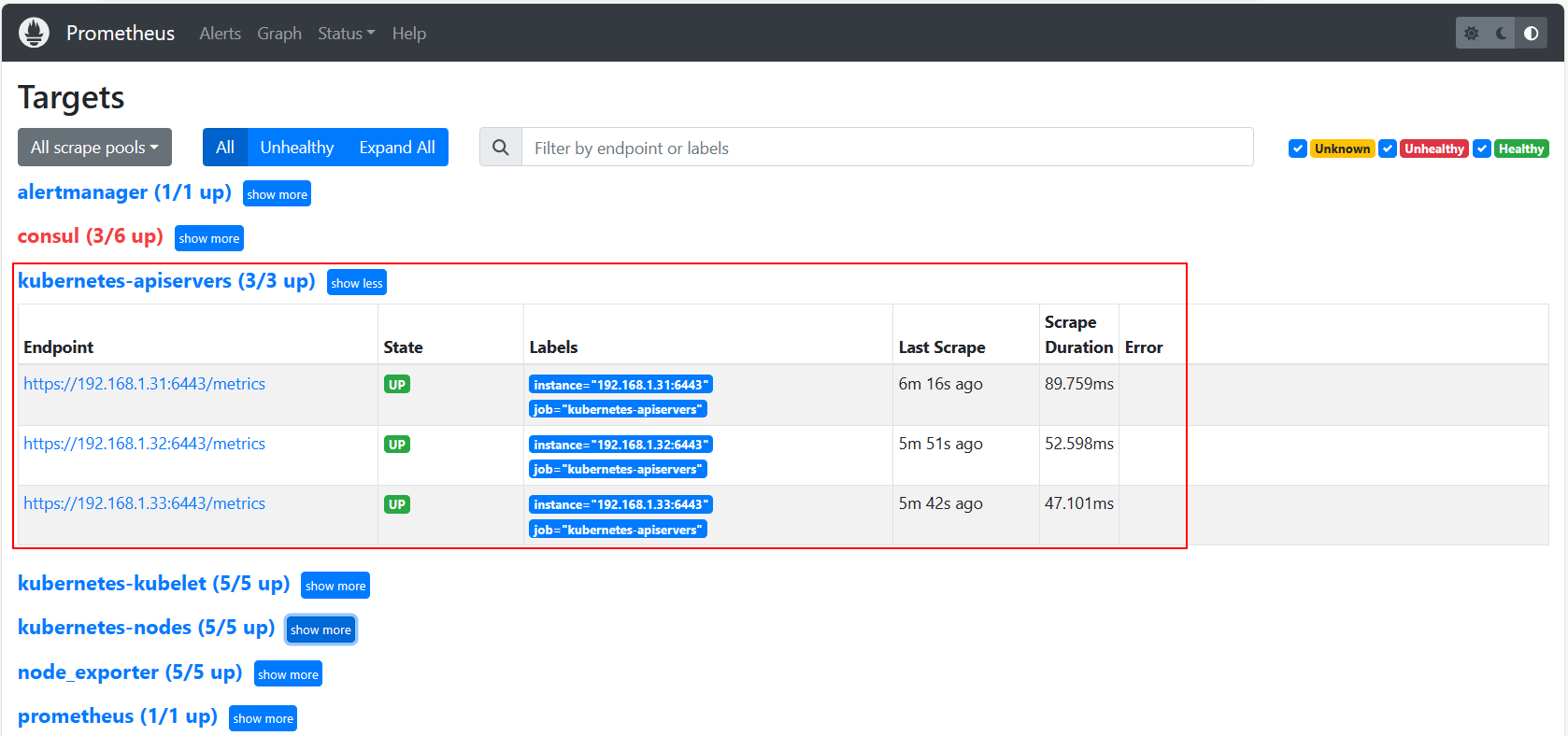Click the 89.759ms scrape duration
The height and width of the screenshot is (736, 1568).
pyautogui.click(x=1079, y=384)
